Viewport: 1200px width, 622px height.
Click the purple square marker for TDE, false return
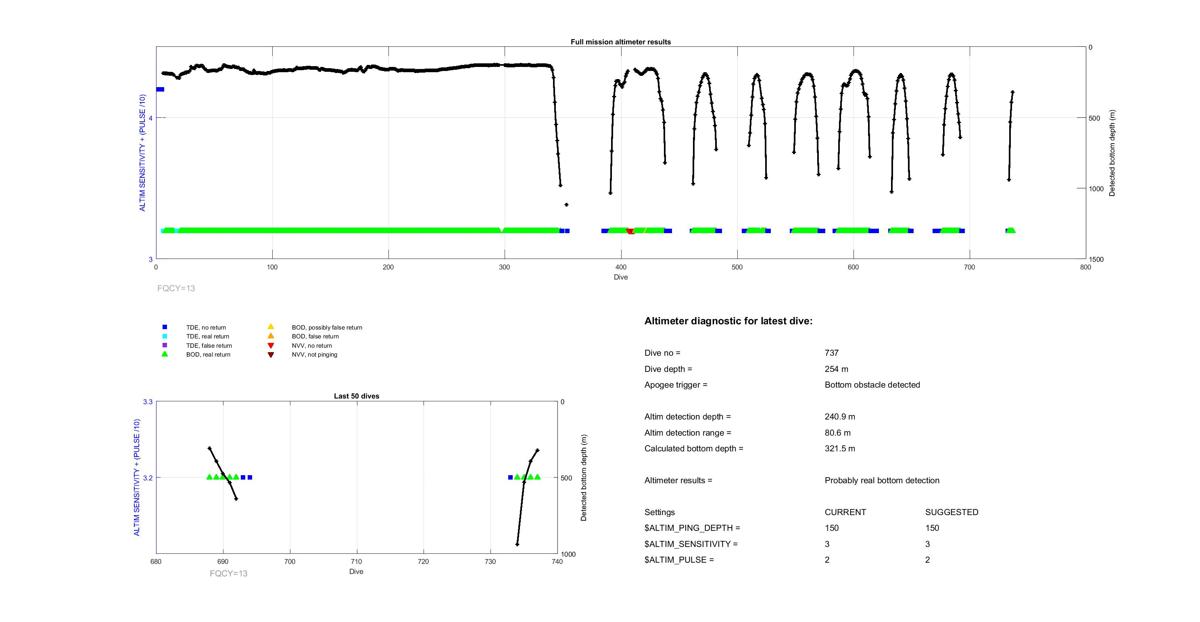coord(164,345)
